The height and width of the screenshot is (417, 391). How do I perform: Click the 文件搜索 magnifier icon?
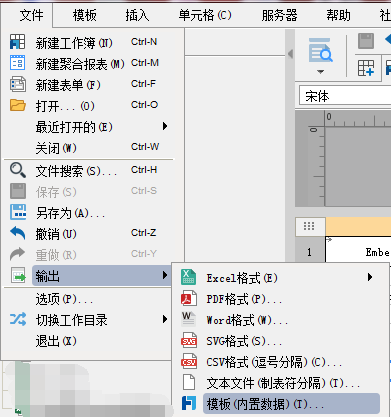click(18, 170)
